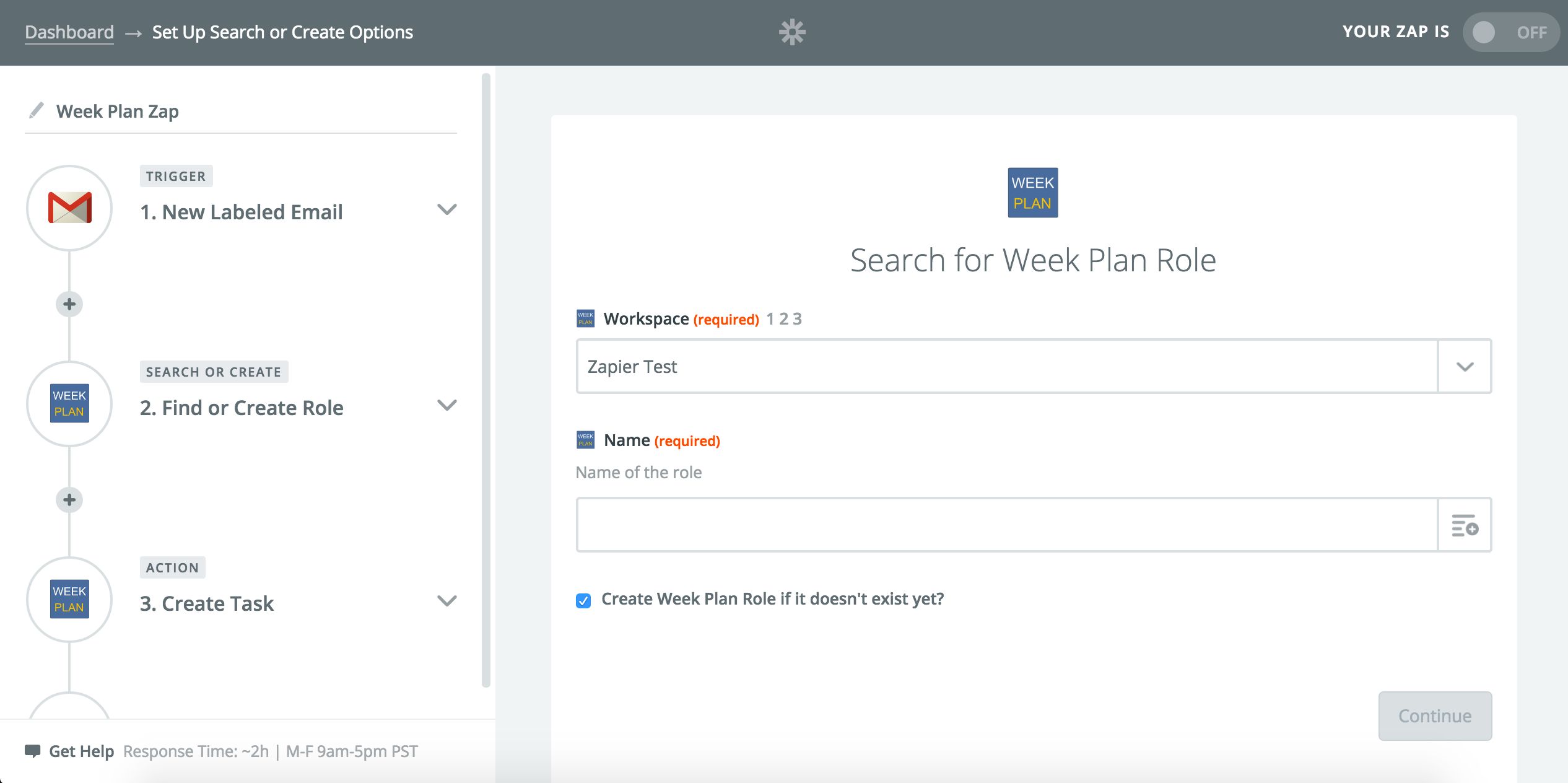Add a step after New Labeled Email
The image size is (1568, 783).
tap(69, 304)
